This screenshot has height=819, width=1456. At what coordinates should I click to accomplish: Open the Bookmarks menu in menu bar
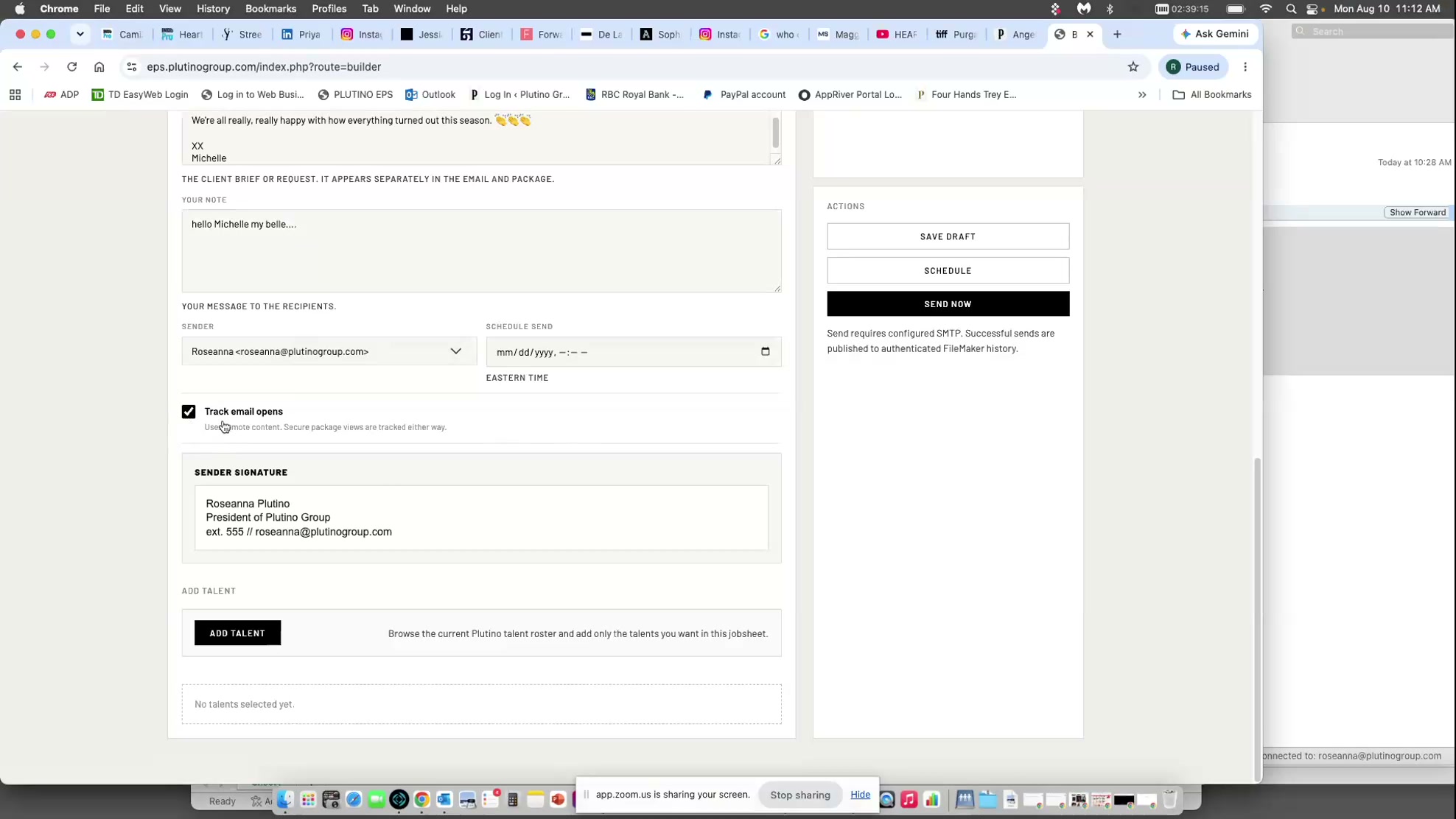270,9
